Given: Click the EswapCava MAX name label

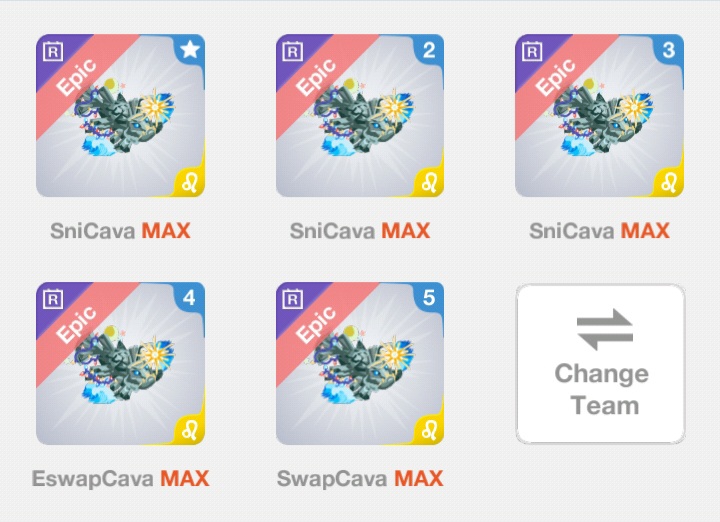Looking at the screenshot, I should [120, 479].
